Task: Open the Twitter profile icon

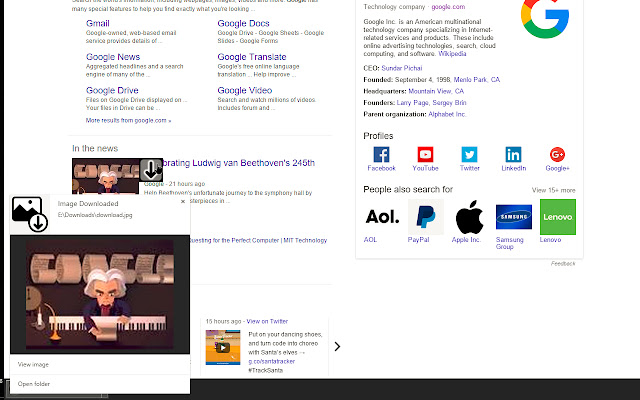Action: (x=469, y=155)
